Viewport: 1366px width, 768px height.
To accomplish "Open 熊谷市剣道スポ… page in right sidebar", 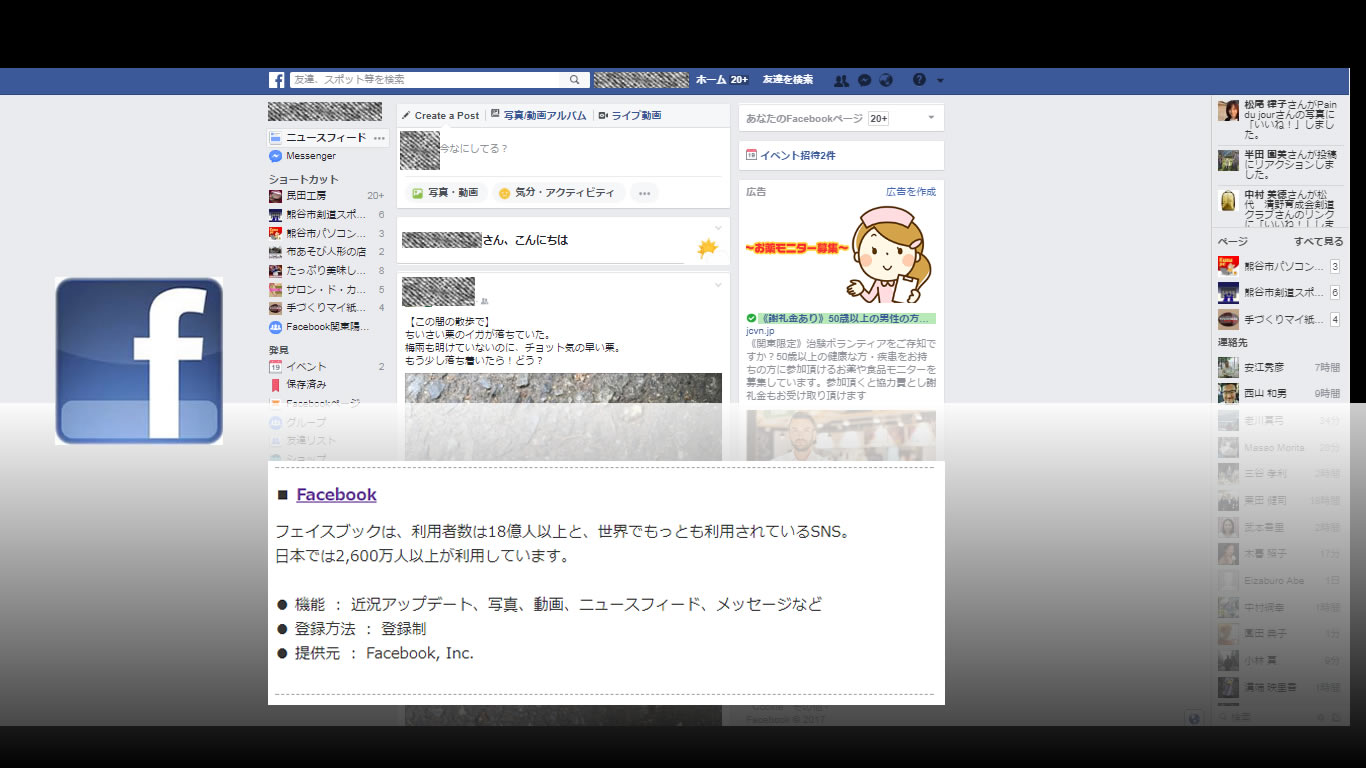I will [1279, 293].
